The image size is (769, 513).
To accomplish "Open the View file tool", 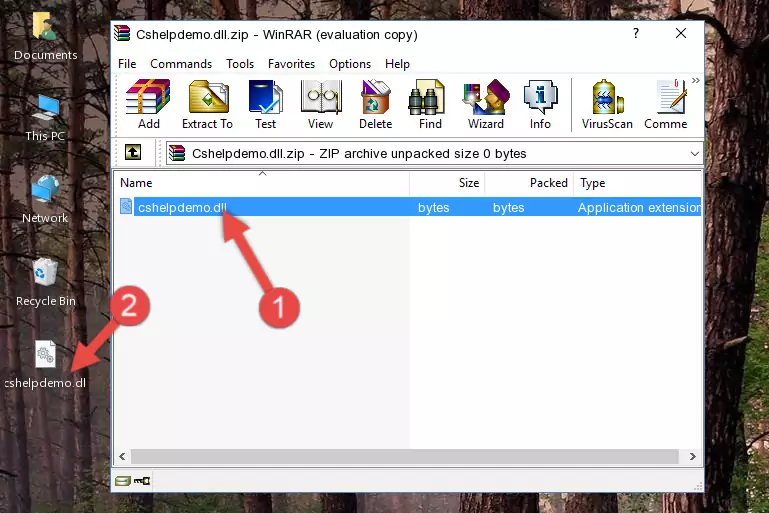I will click(321, 104).
